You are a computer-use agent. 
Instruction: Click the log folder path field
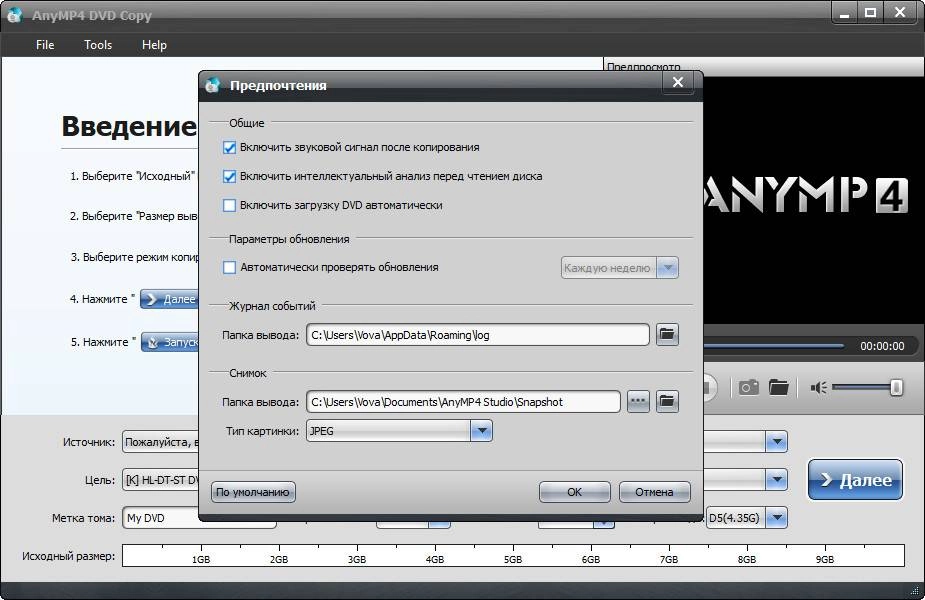[477, 335]
